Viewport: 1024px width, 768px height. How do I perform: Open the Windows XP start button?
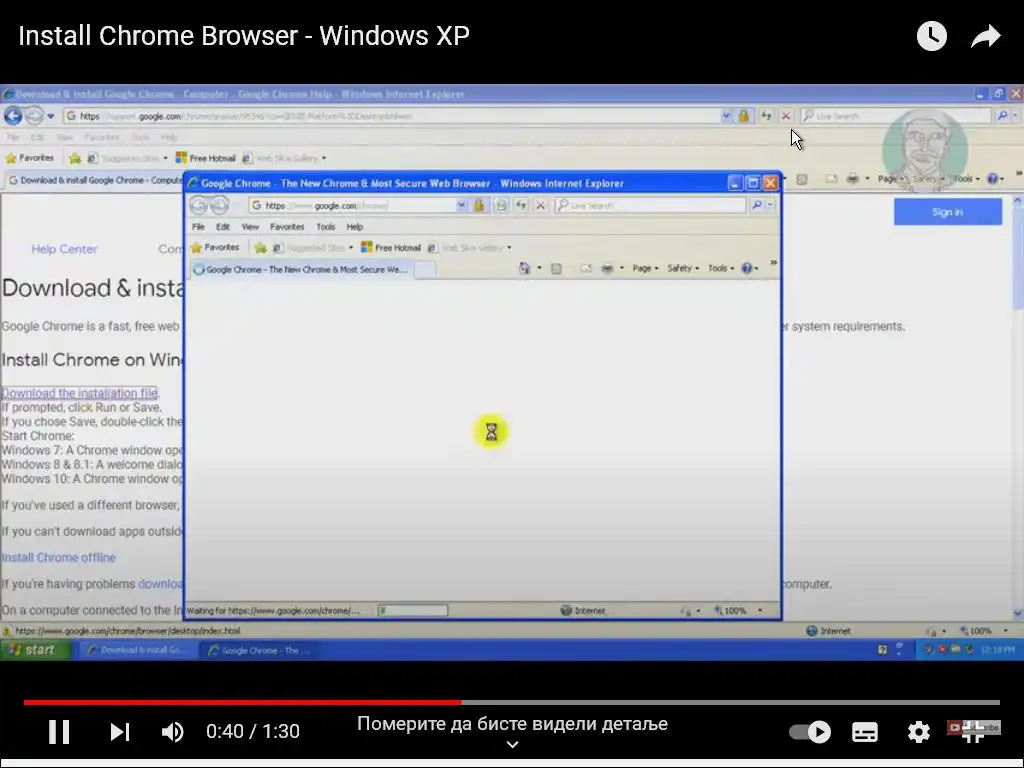tap(36, 650)
